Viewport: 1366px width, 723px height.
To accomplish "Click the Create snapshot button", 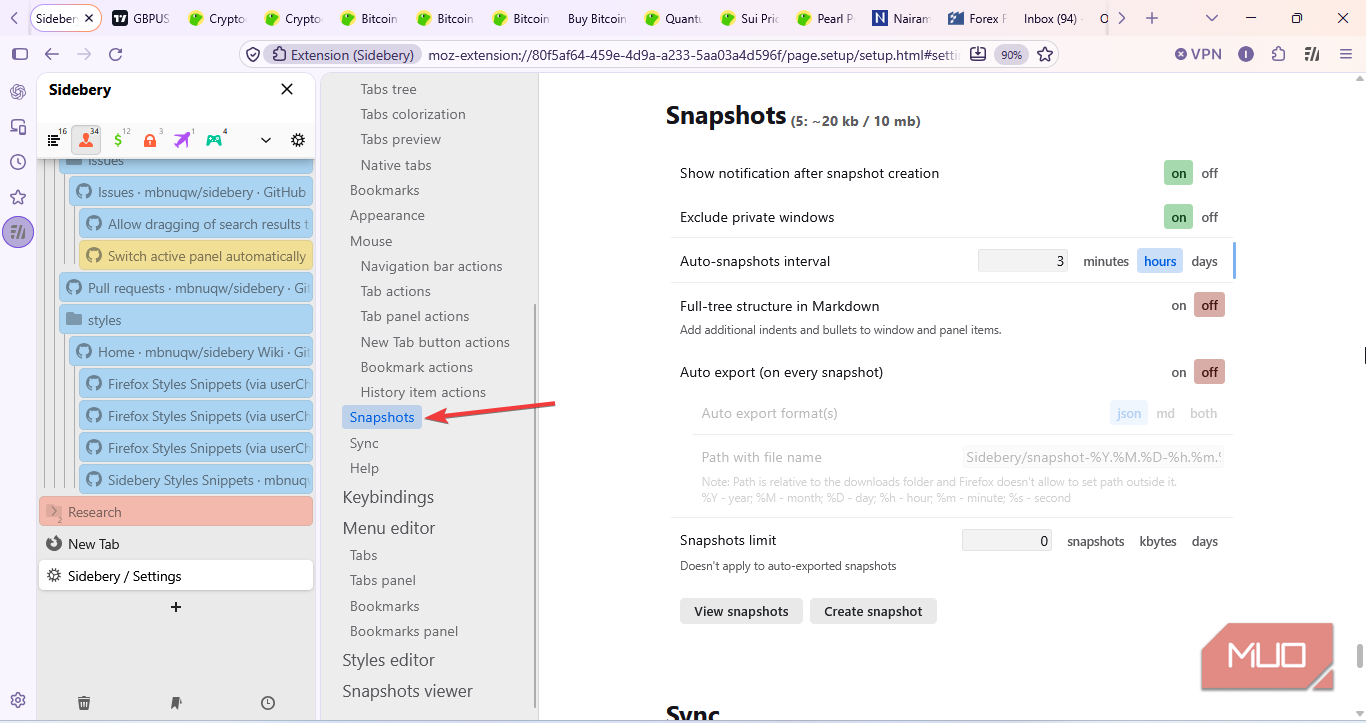I will (x=873, y=611).
